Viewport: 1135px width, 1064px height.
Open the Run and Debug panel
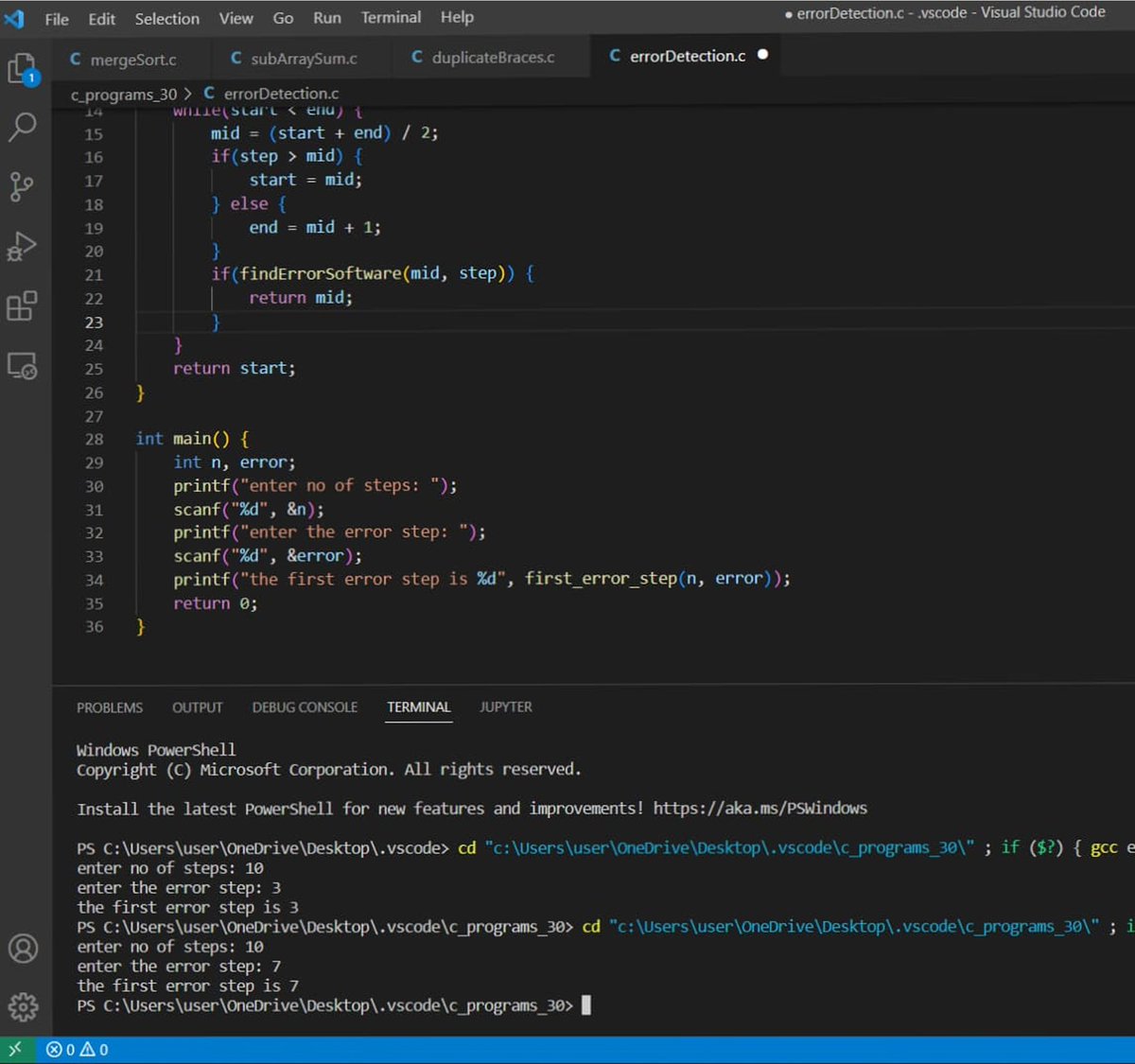coord(21,248)
